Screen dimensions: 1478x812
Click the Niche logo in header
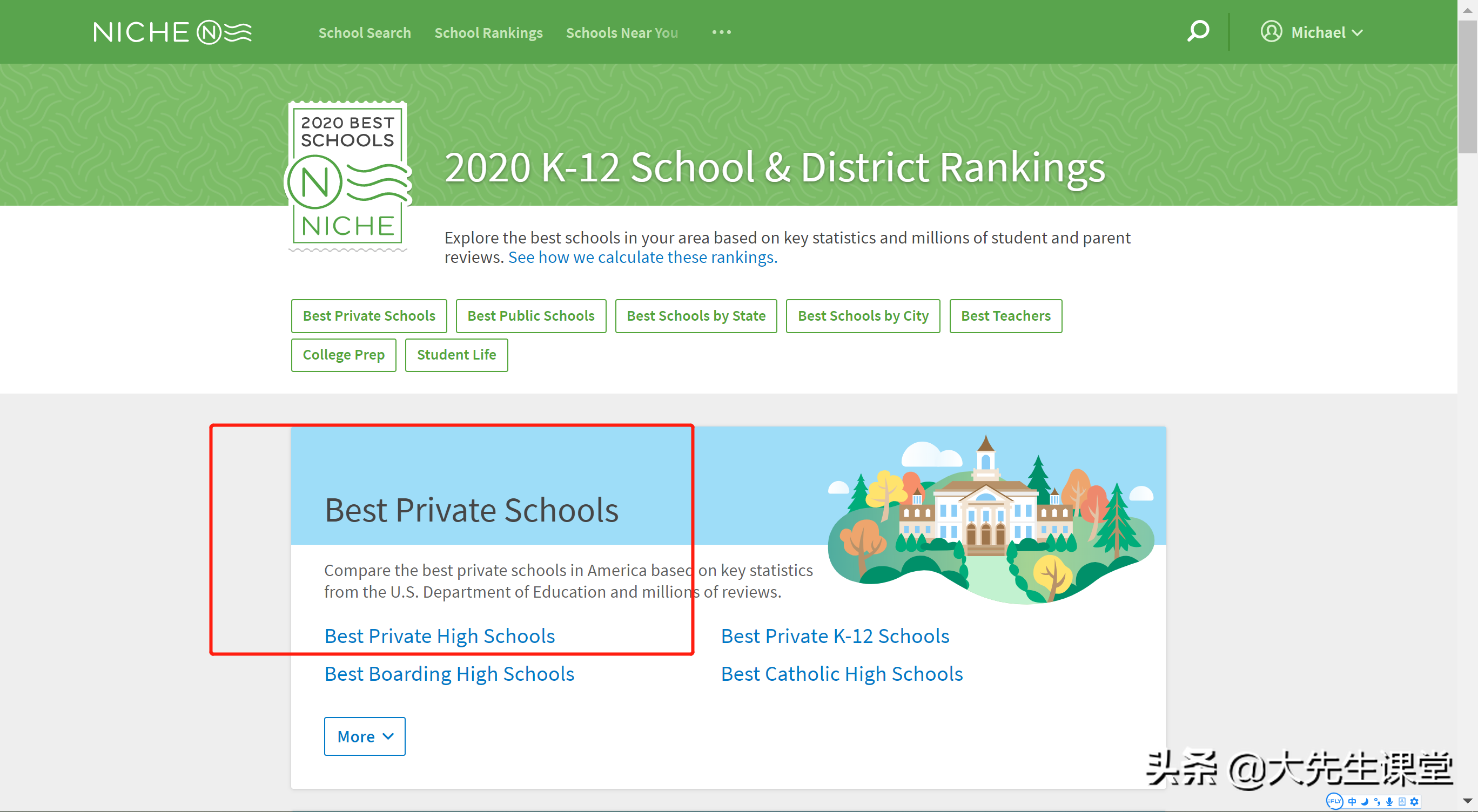coord(172,32)
